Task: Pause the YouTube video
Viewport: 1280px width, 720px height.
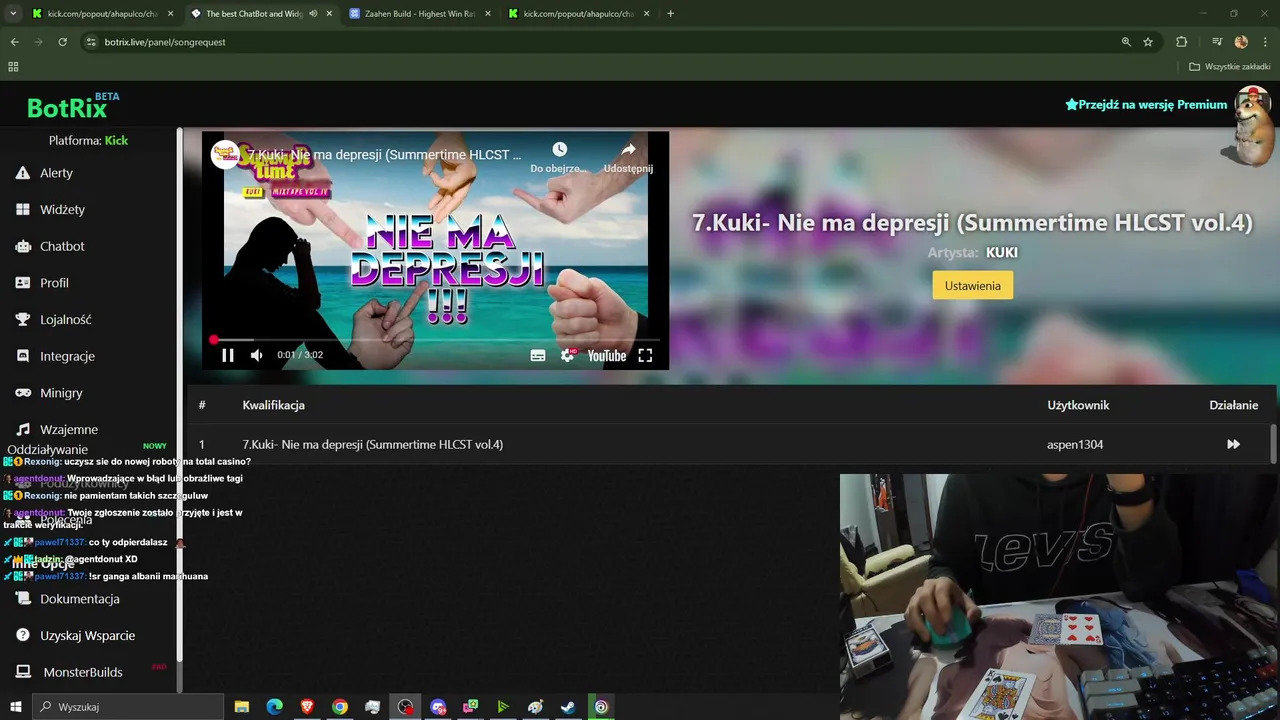Action: (x=228, y=355)
